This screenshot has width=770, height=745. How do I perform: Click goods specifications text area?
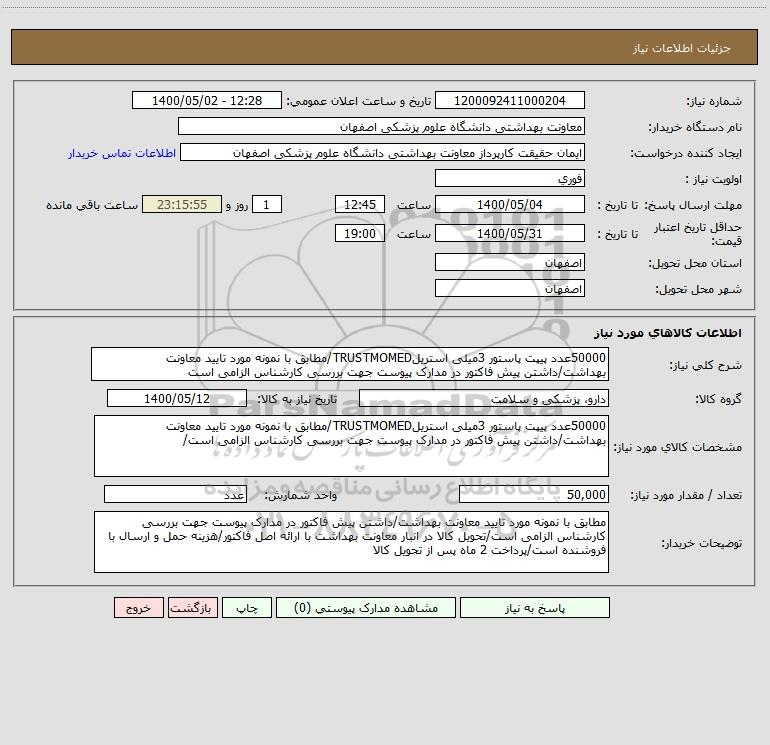[351, 446]
